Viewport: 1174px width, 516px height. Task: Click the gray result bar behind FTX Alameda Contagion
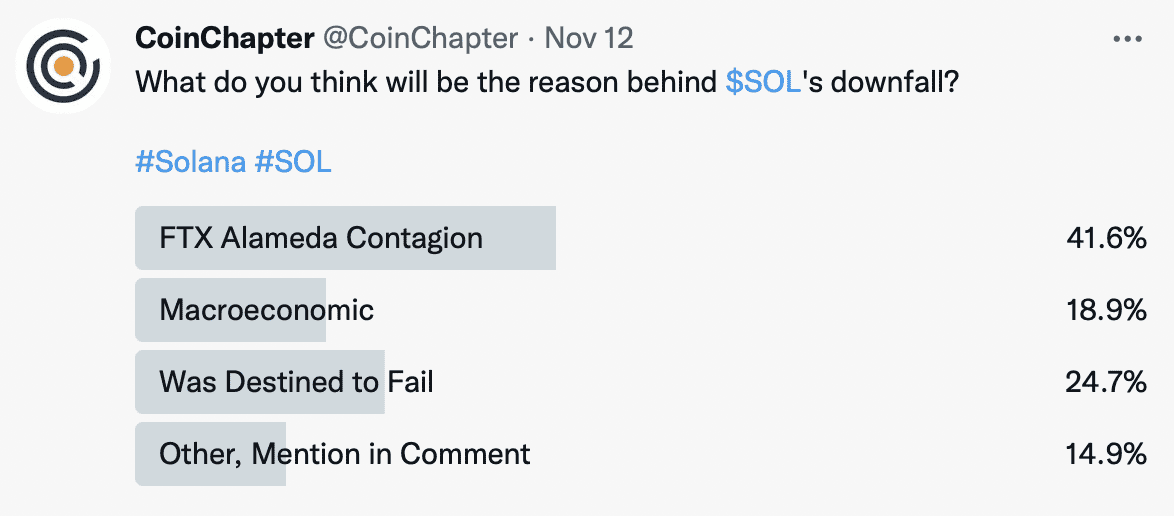tap(520, 238)
